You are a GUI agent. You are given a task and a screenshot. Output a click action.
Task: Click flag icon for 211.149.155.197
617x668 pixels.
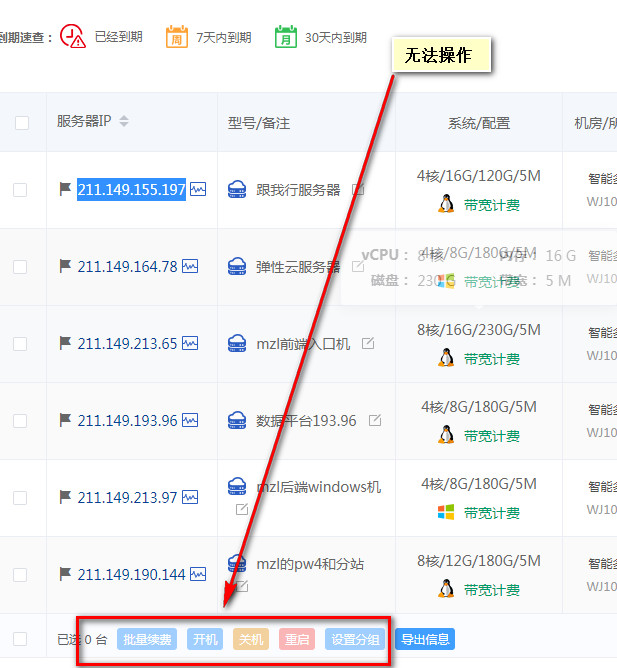click(65, 189)
